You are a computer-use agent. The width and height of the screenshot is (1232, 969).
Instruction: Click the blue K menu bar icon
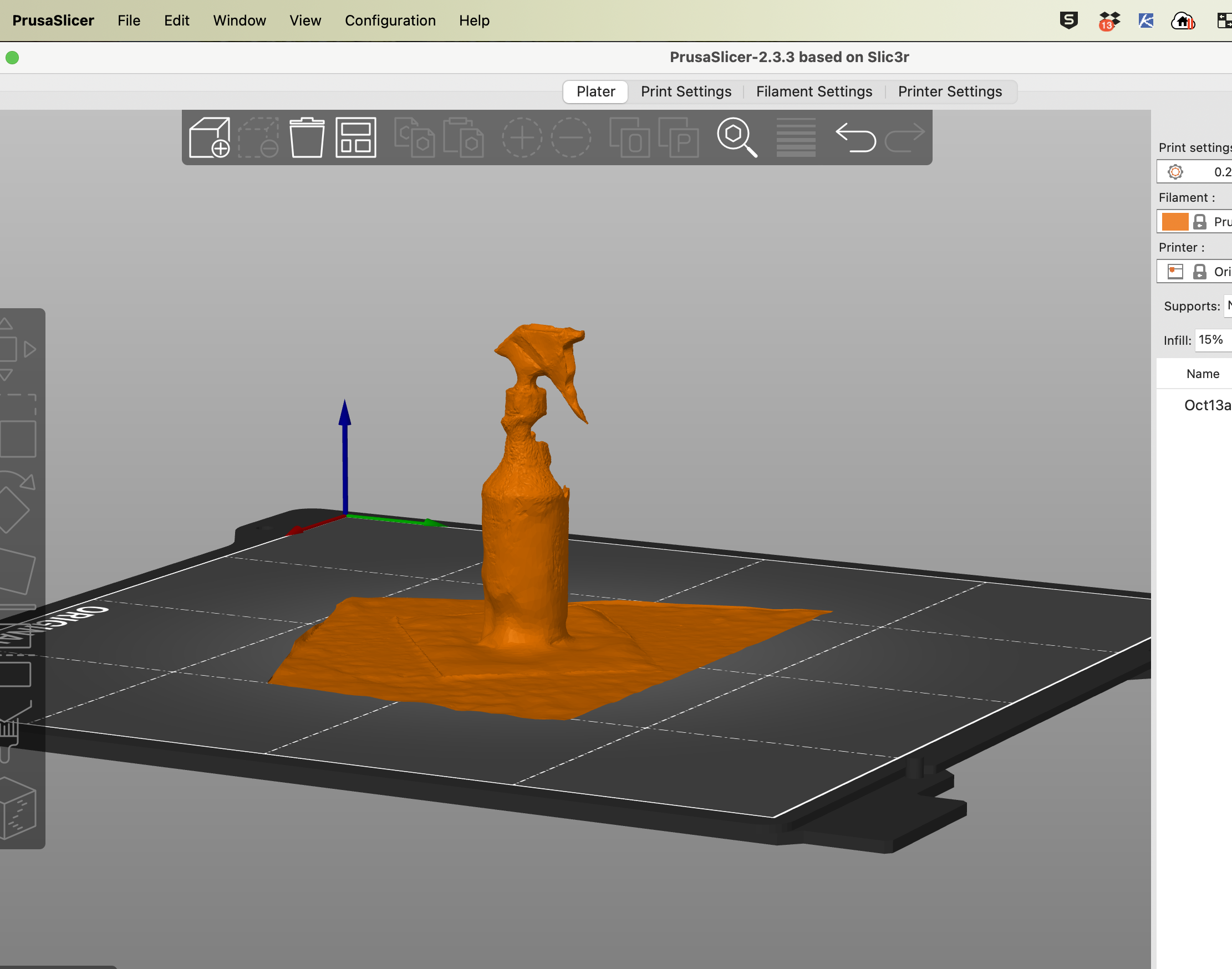pyautogui.click(x=1146, y=21)
